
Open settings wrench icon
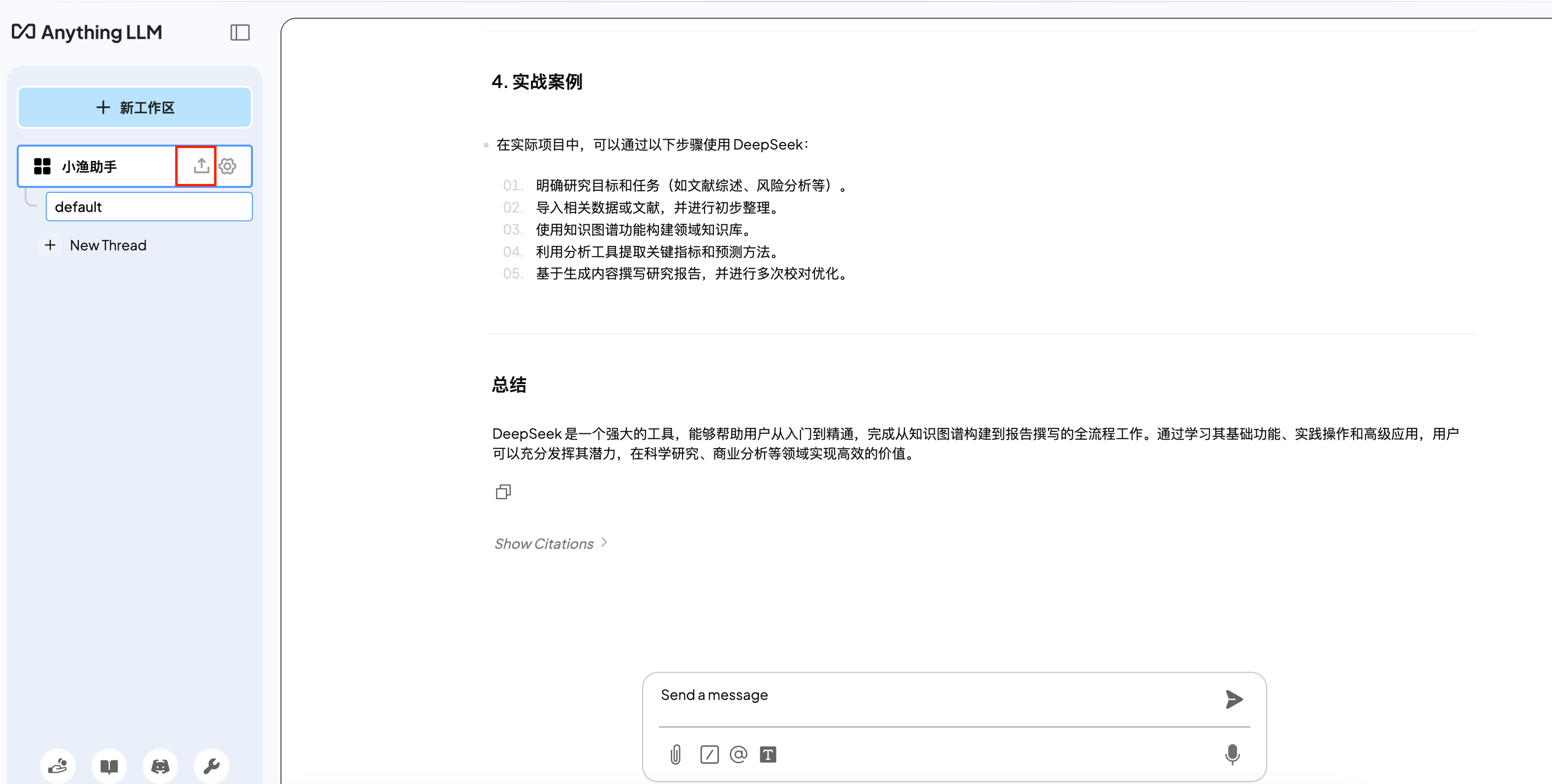pyautogui.click(x=212, y=766)
